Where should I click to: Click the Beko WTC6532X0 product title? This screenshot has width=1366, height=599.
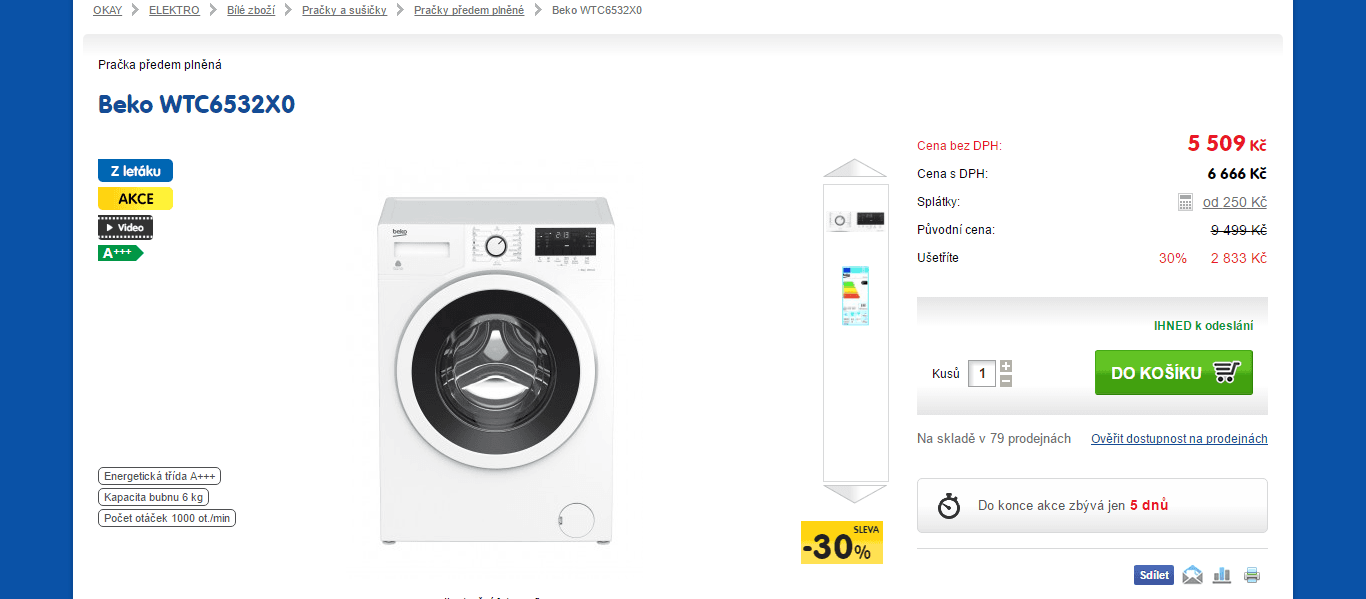[x=196, y=104]
